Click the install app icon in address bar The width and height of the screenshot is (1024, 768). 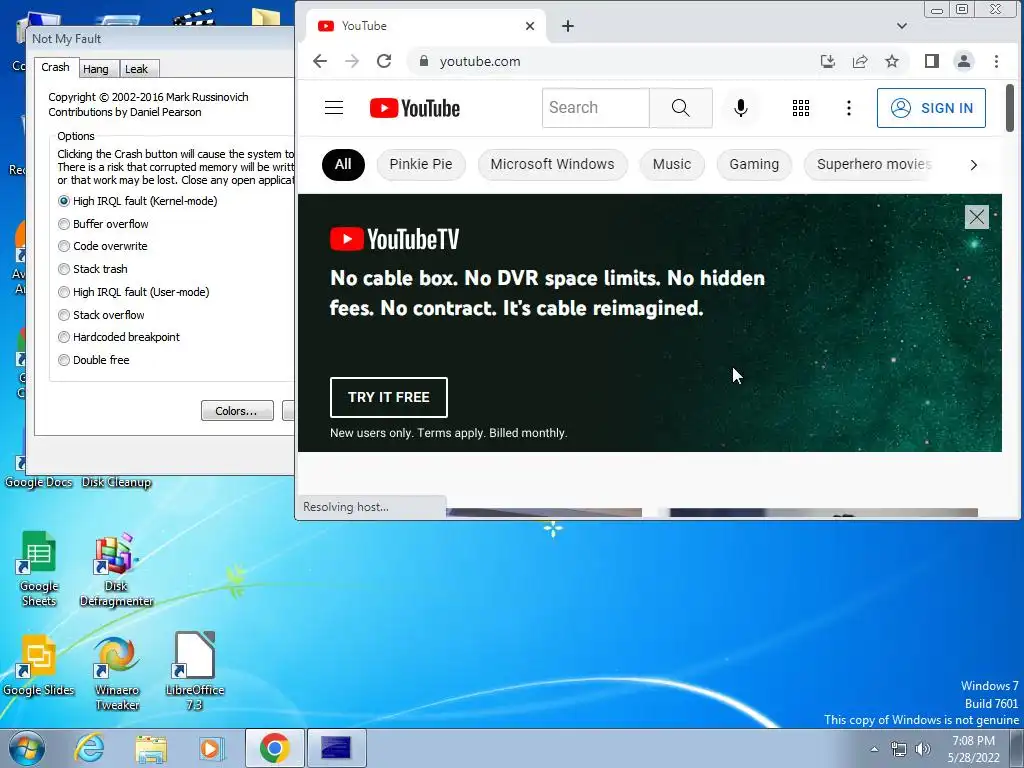tap(827, 61)
